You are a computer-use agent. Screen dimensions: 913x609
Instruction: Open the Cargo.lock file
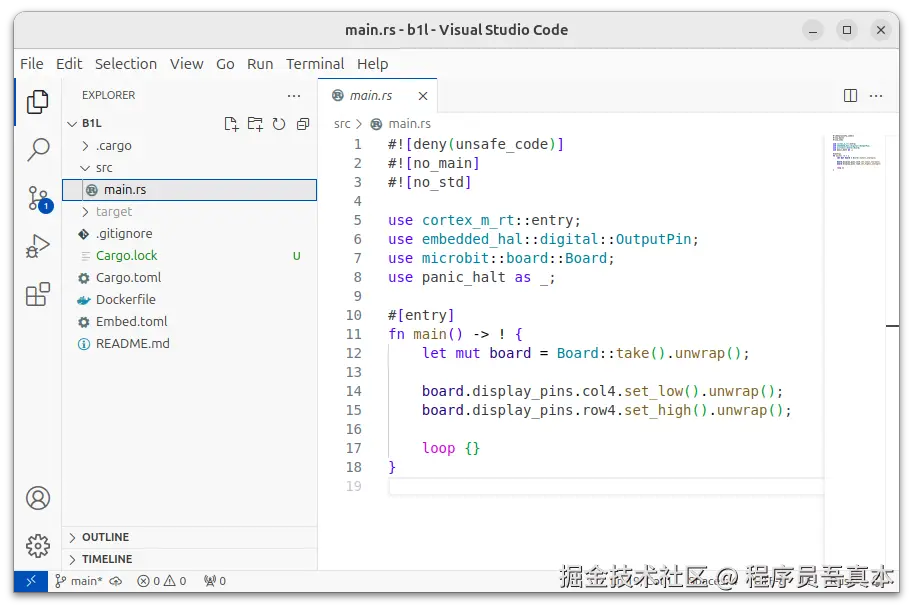[x=189, y=256]
